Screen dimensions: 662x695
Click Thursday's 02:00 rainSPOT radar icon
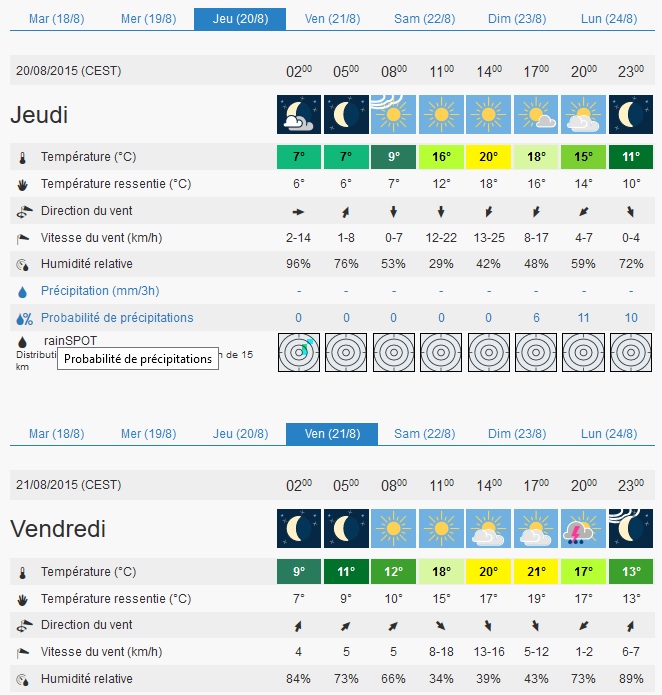[x=298, y=352]
